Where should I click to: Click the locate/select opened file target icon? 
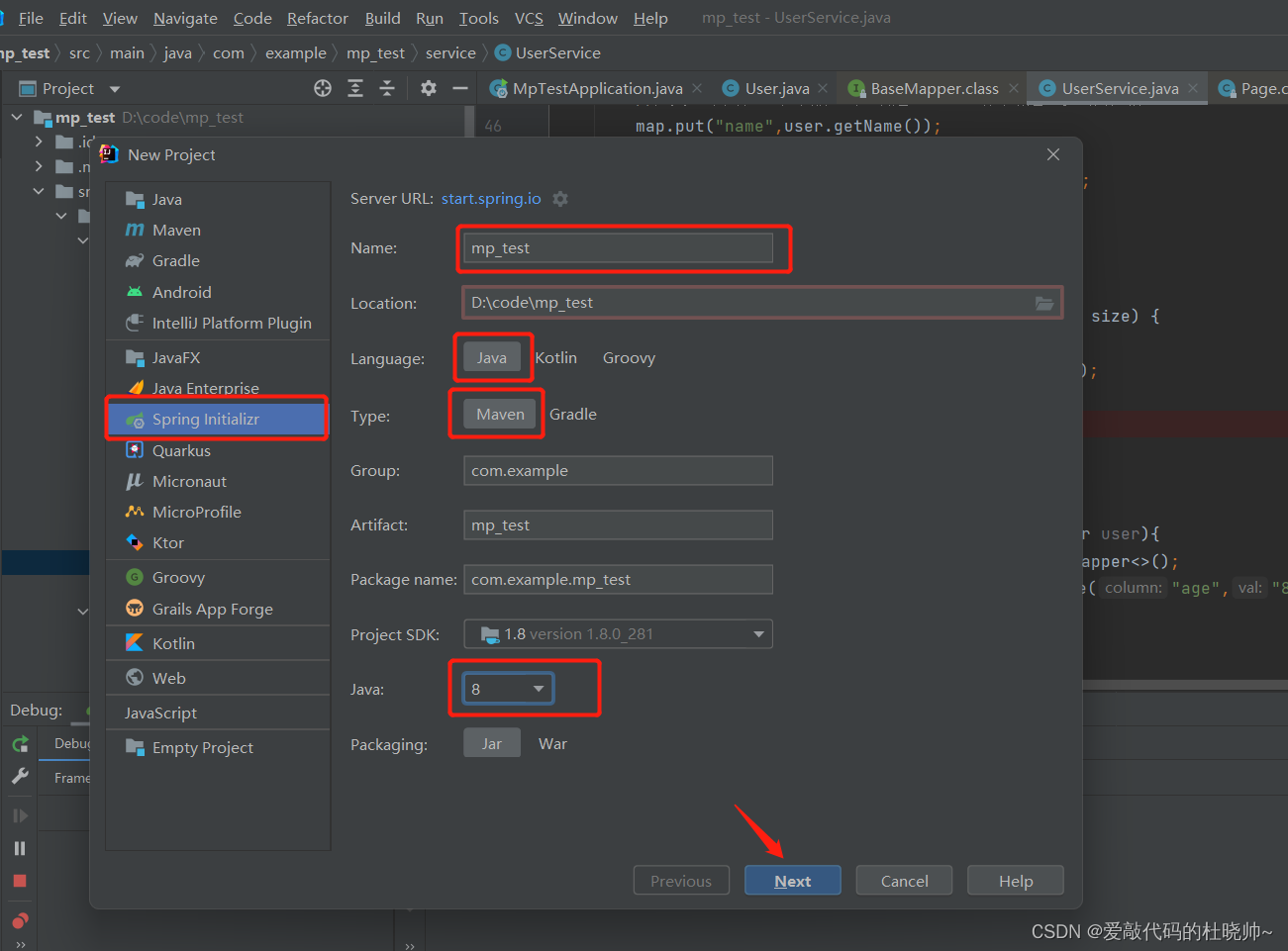pyautogui.click(x=323, y=88)
